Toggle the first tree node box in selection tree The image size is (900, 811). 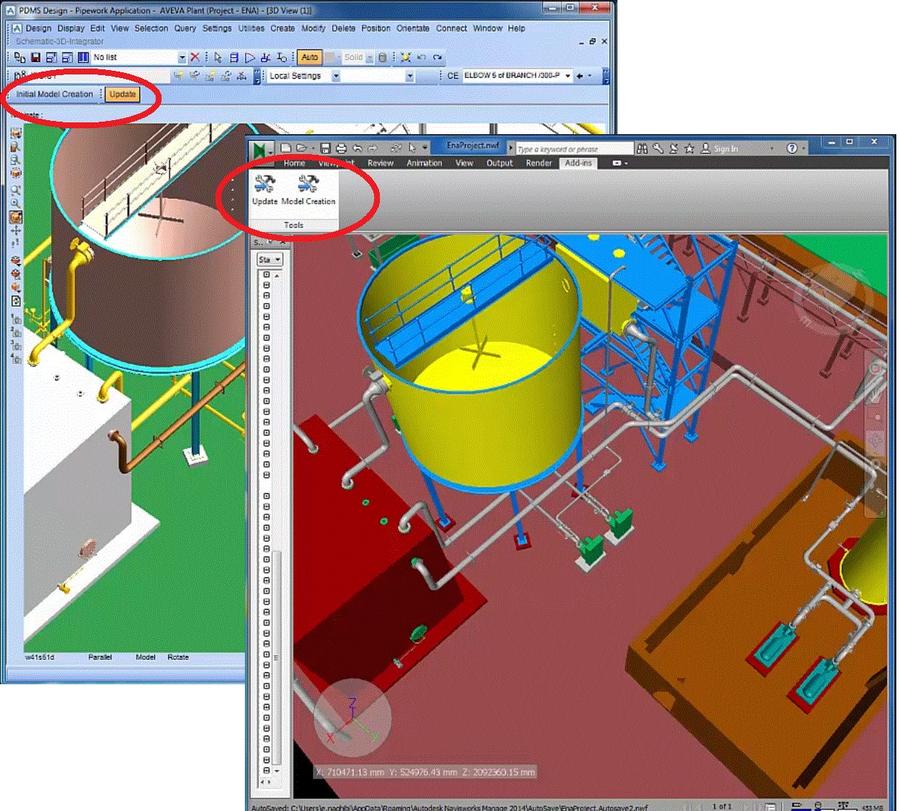click(266, 274)
